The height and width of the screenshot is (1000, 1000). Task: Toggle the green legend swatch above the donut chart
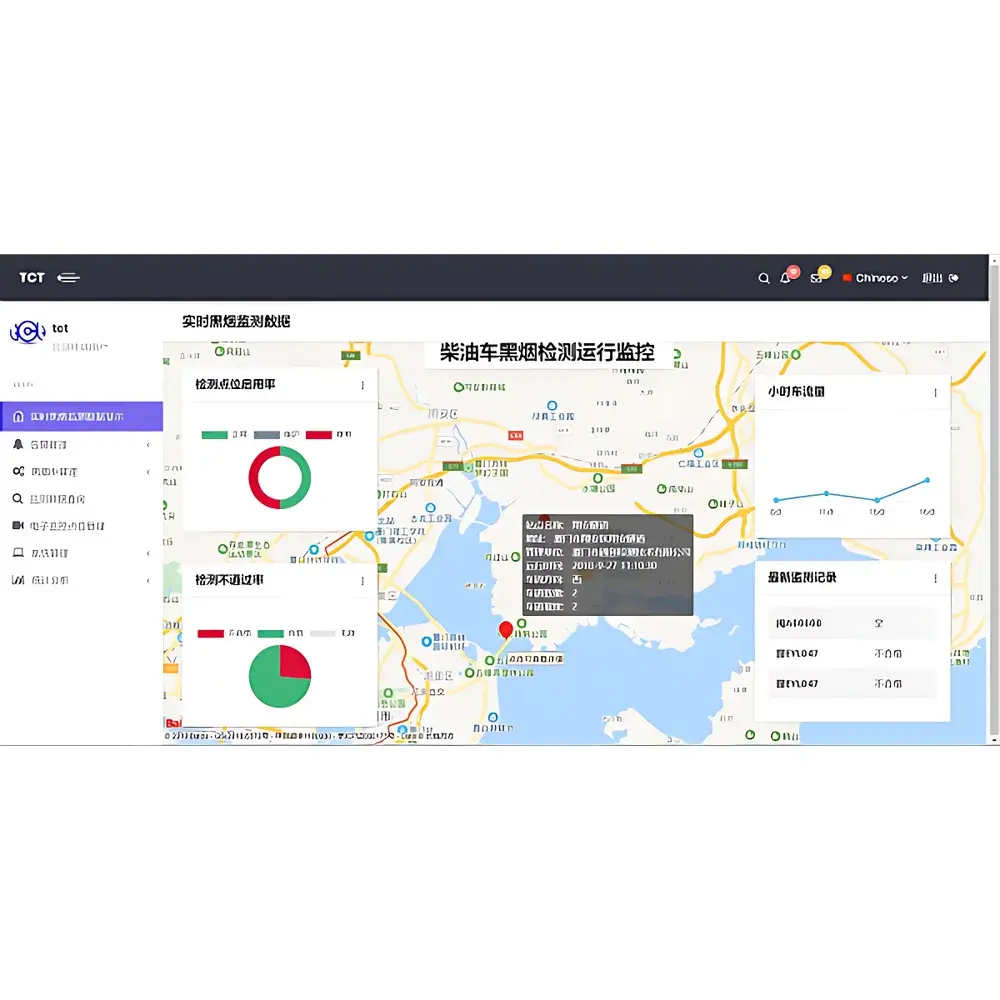214,435
